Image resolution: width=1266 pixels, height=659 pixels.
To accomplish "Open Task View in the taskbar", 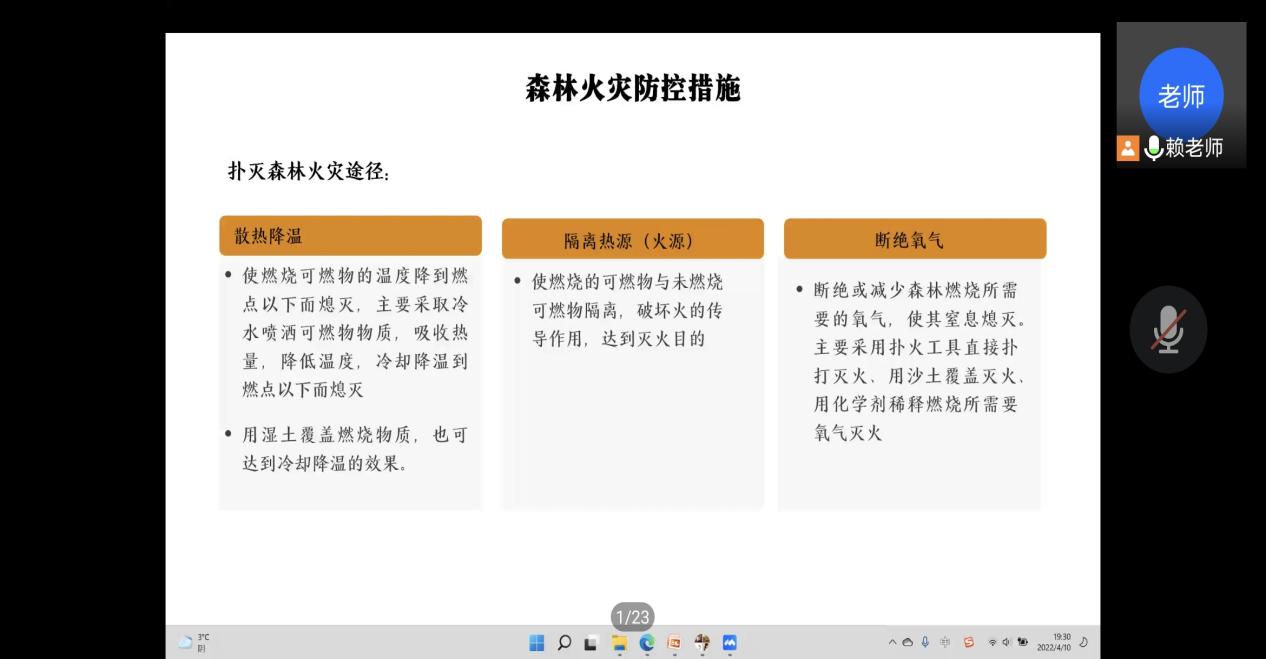I will (x=591, y=643).
